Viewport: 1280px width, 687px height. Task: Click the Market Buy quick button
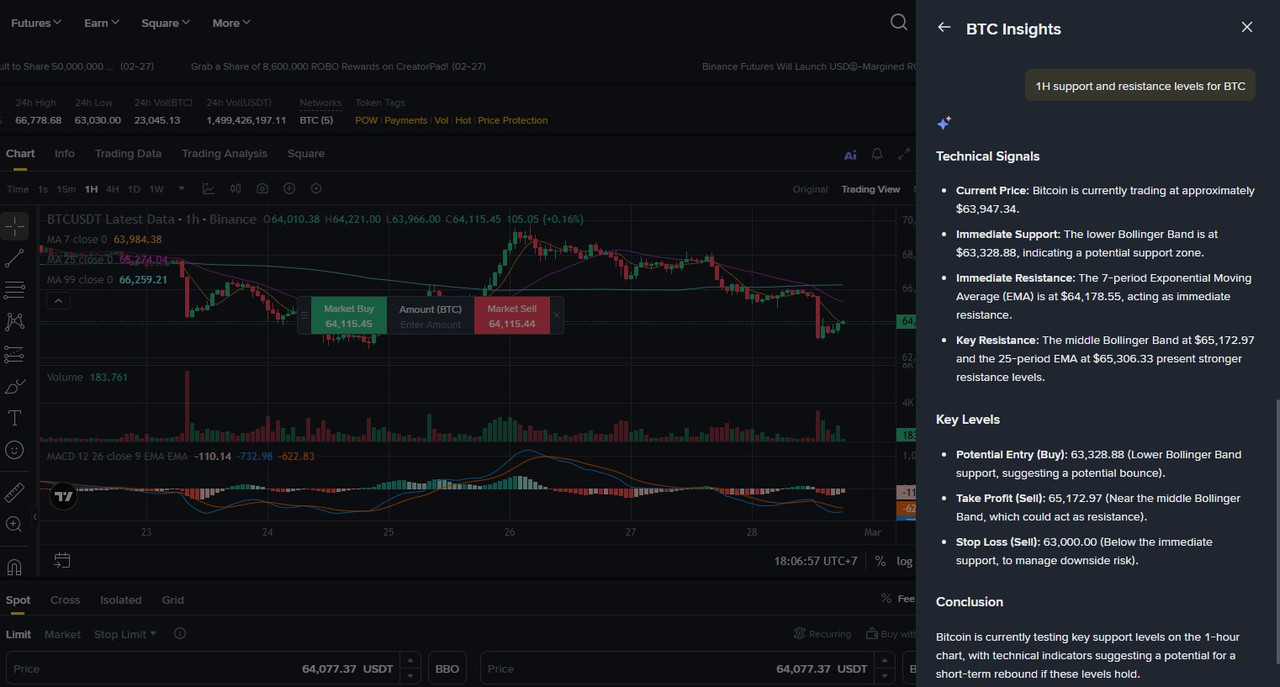click(x=348, y=316)
